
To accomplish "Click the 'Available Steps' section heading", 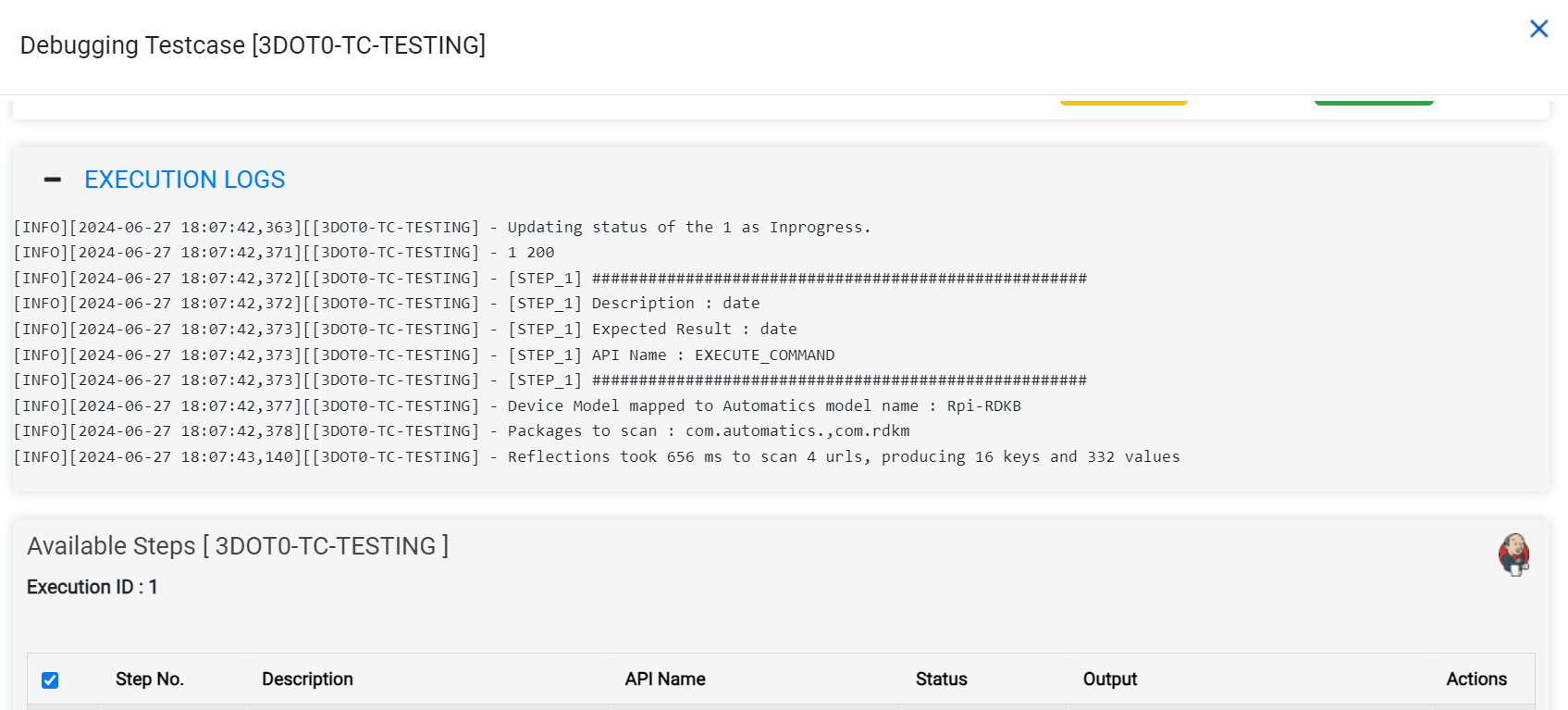I will [237, 546].
